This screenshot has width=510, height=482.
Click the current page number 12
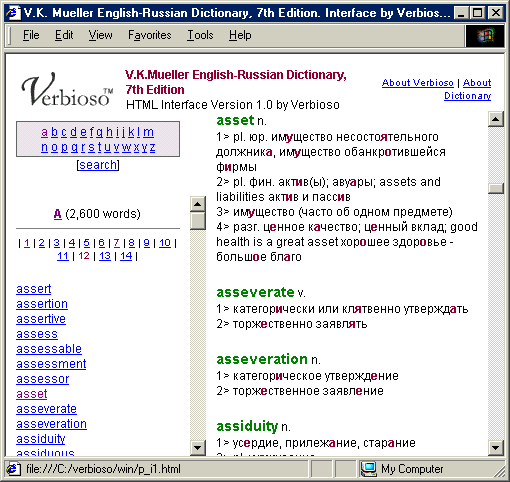point(84,256)
